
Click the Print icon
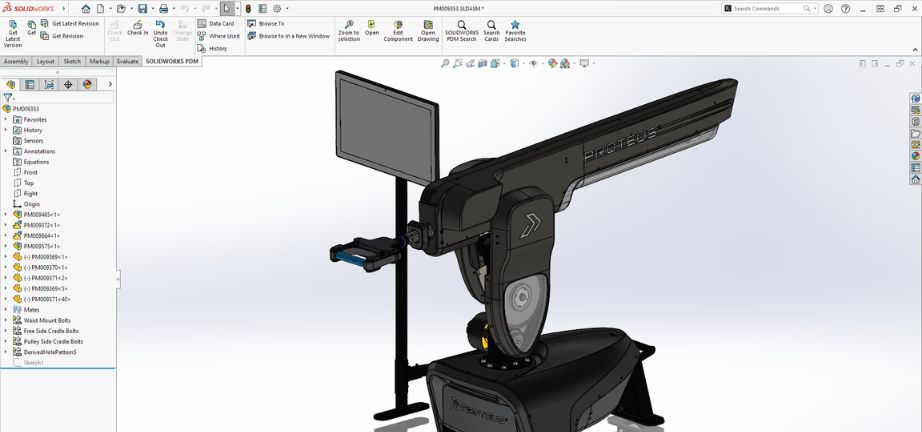pos(163,9)
